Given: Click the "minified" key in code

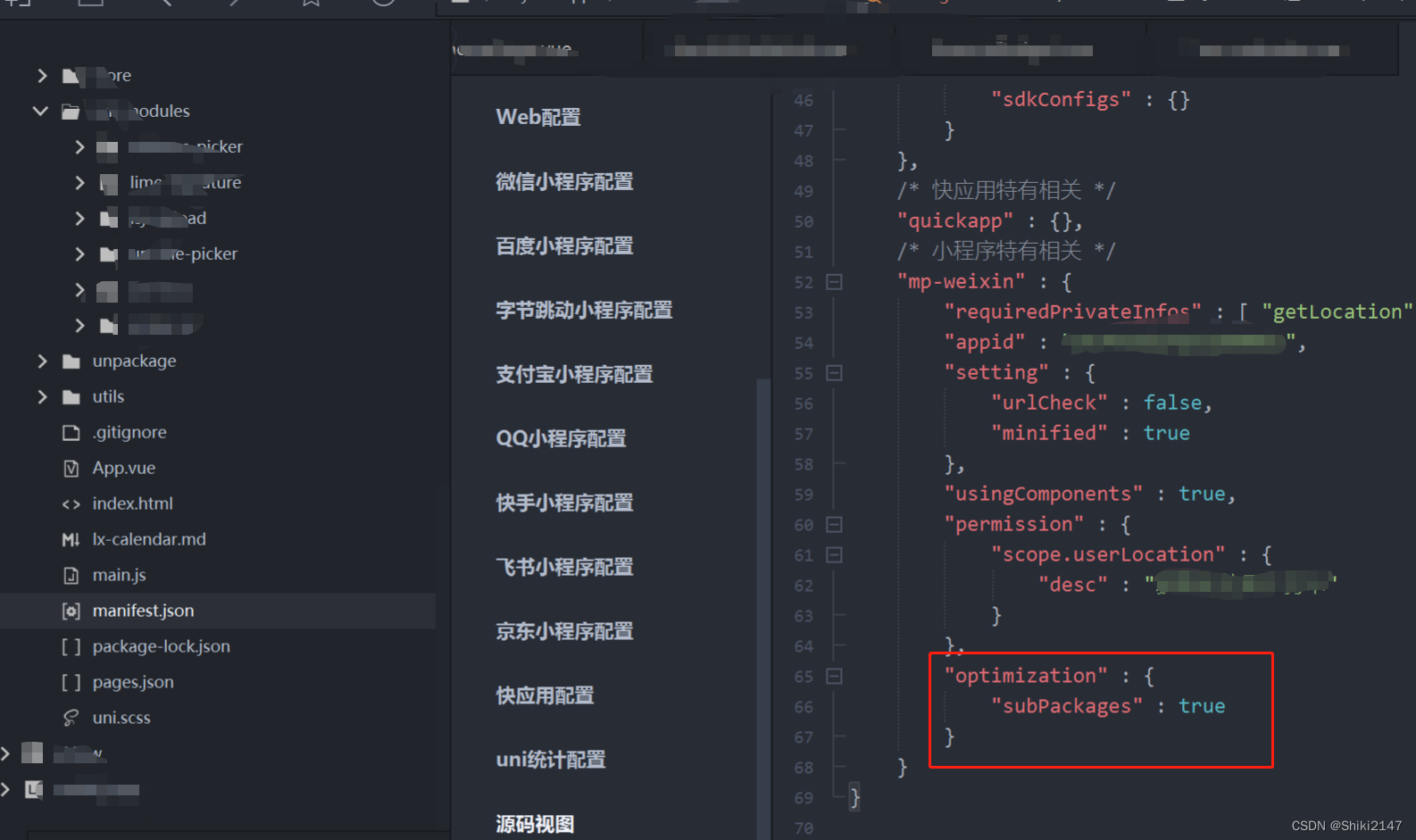Looking at the screenshot, I should pos(1049,433).
